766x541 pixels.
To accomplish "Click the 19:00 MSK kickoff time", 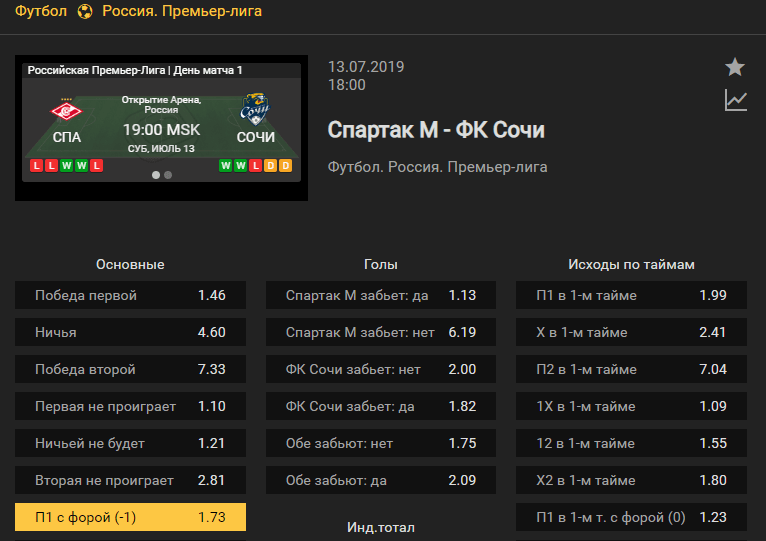I will 161,130.
